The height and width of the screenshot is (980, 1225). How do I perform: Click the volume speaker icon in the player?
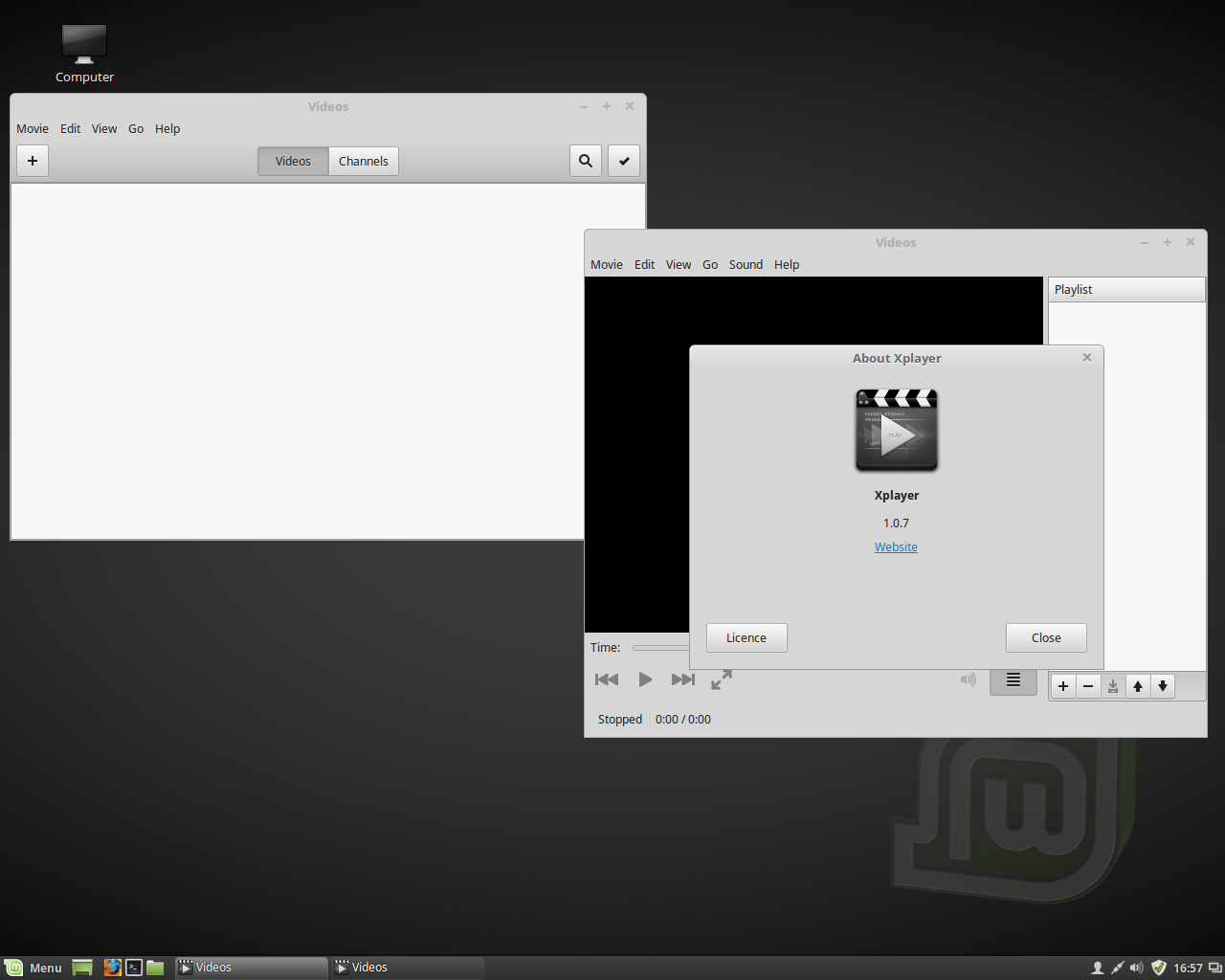(969, 679)
